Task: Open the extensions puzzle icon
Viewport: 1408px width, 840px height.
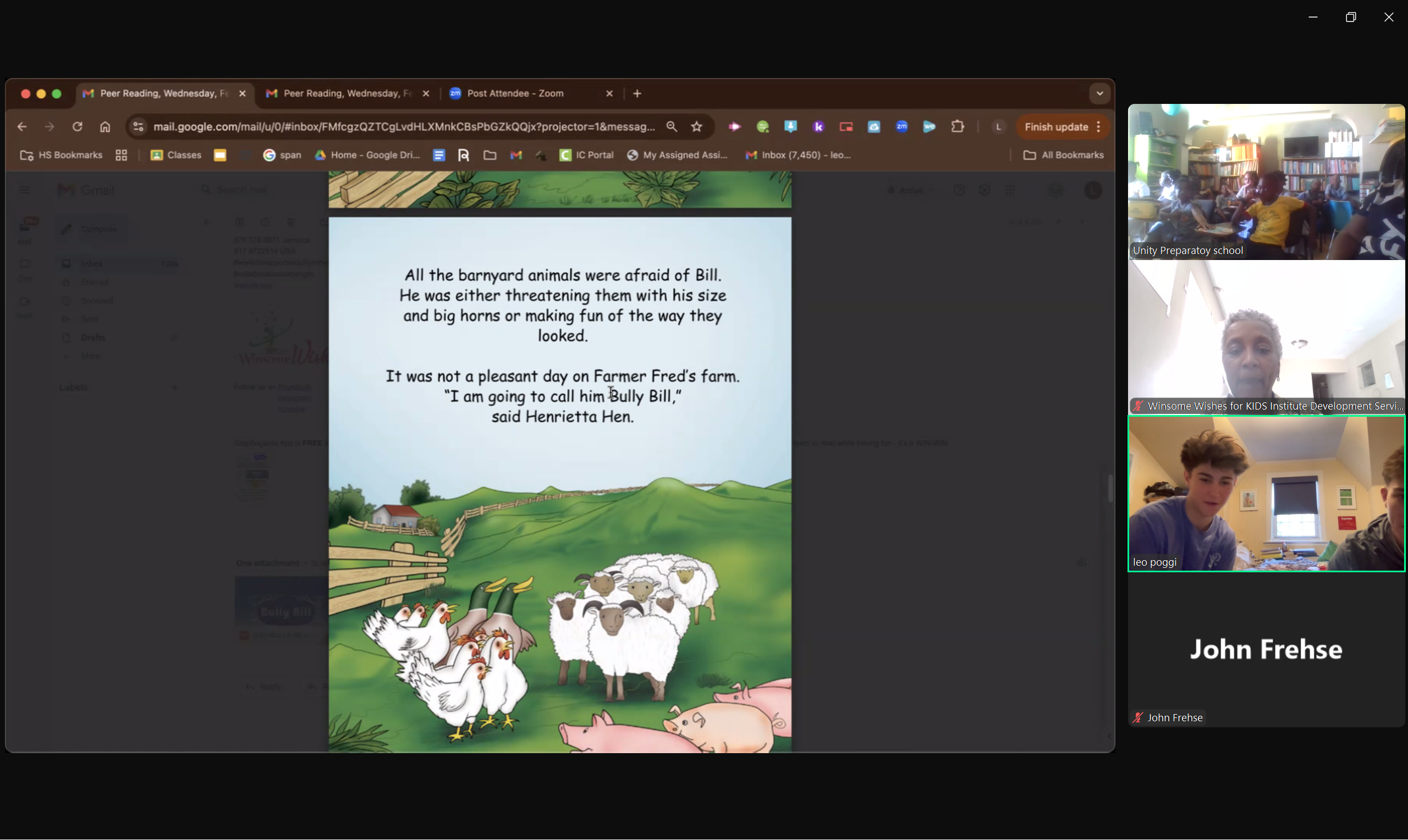Action: coord(958,127)
